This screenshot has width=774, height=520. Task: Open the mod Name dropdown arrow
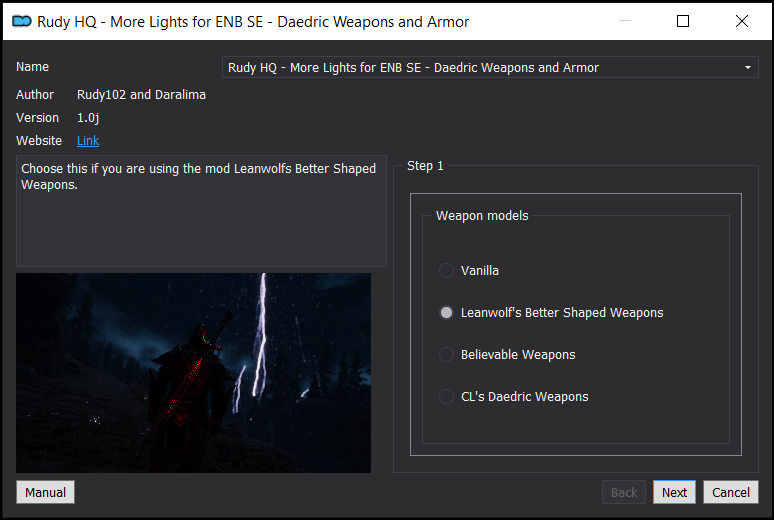pyautogui.click(x=748, y=68)
